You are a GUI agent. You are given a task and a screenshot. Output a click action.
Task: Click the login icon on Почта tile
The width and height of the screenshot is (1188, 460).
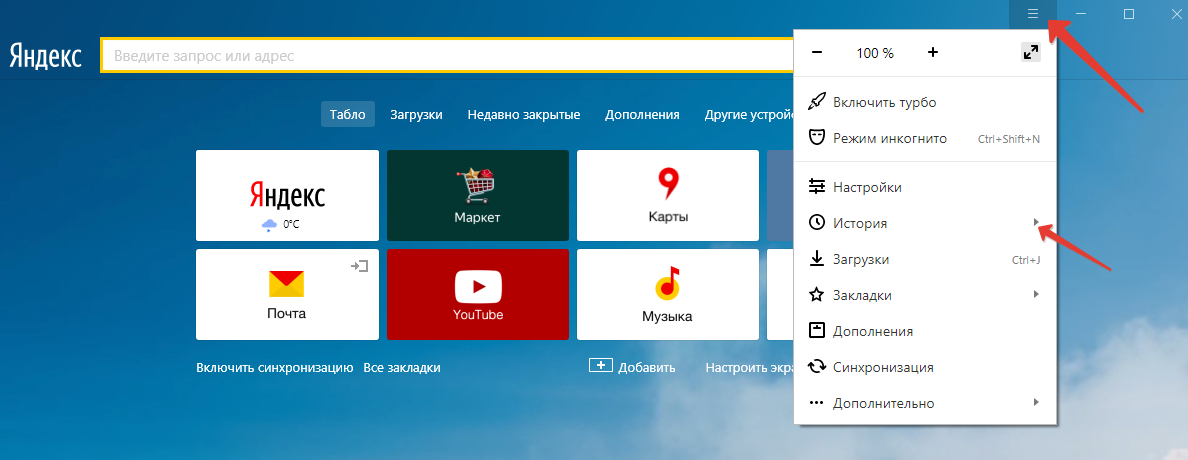359,266
